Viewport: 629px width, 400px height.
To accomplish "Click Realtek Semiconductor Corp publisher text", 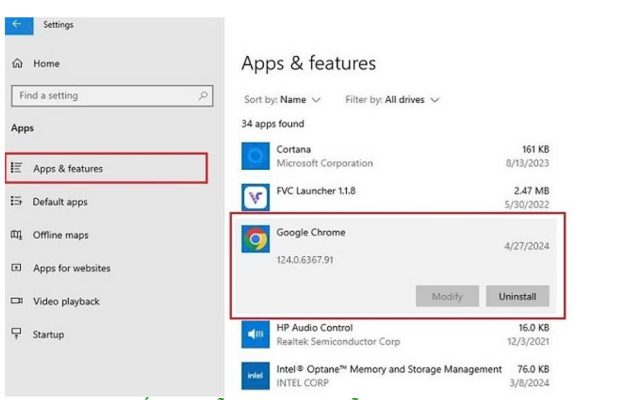I will point(338,341).
